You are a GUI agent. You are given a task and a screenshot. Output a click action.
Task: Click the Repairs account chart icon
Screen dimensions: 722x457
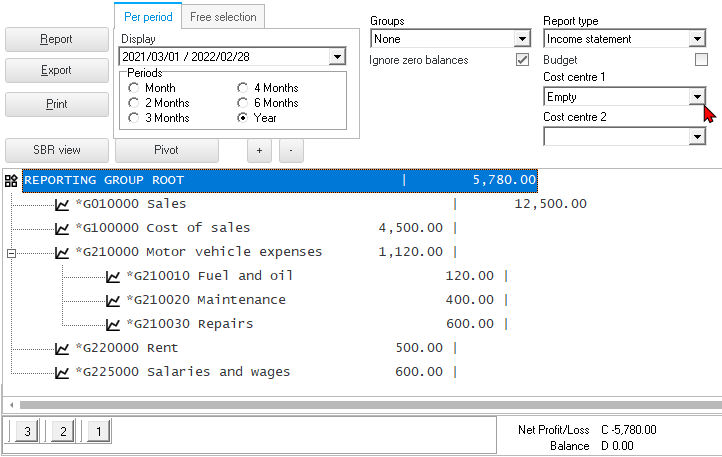point(114,324)
